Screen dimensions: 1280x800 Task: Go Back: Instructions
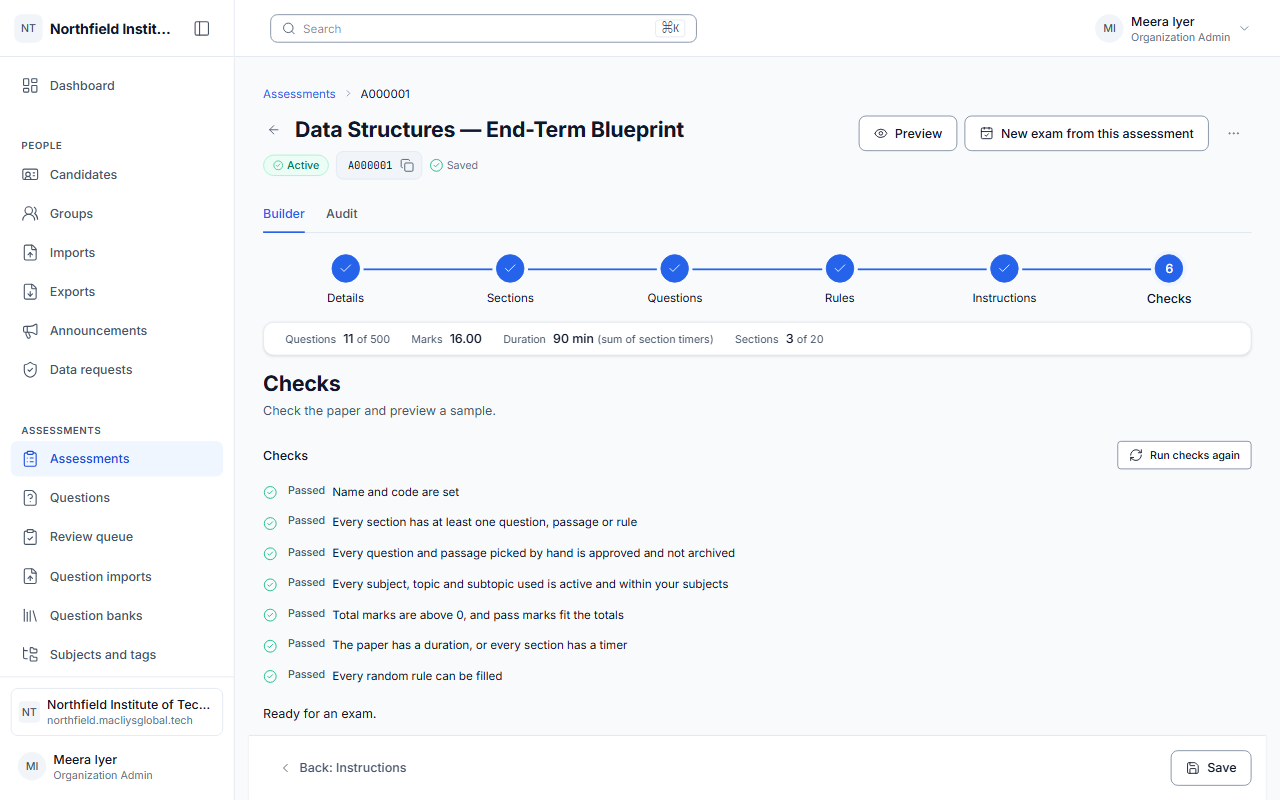343,768
